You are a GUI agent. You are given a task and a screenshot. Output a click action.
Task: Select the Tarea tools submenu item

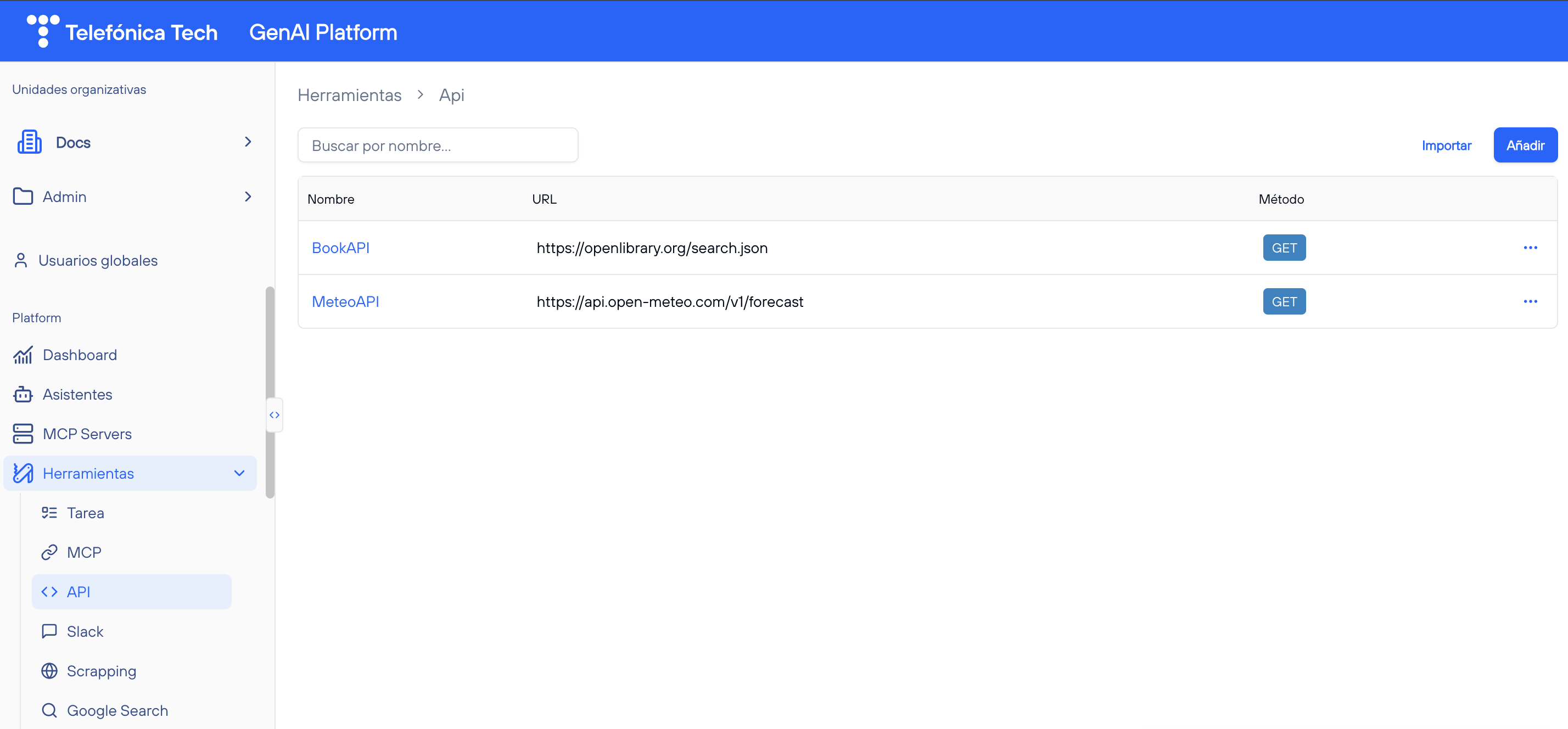[85, 513]
